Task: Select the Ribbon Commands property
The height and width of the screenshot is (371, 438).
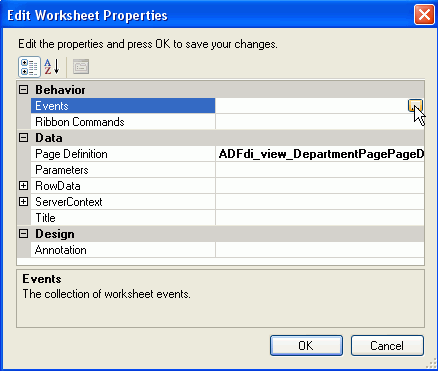Action: pyautogui.click(x=123, y=122)
